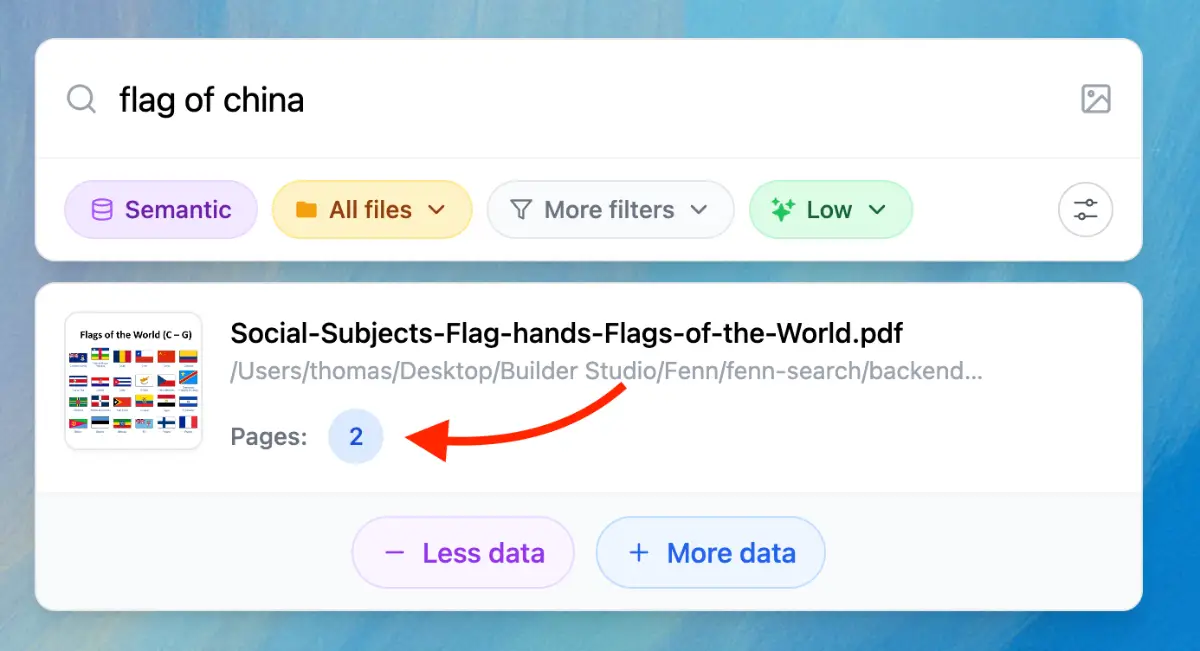Screen dimensions: 1200x651
Task: Open Social-Subjects-Flag-hands PDF result title
Action: tap(566, 333)
